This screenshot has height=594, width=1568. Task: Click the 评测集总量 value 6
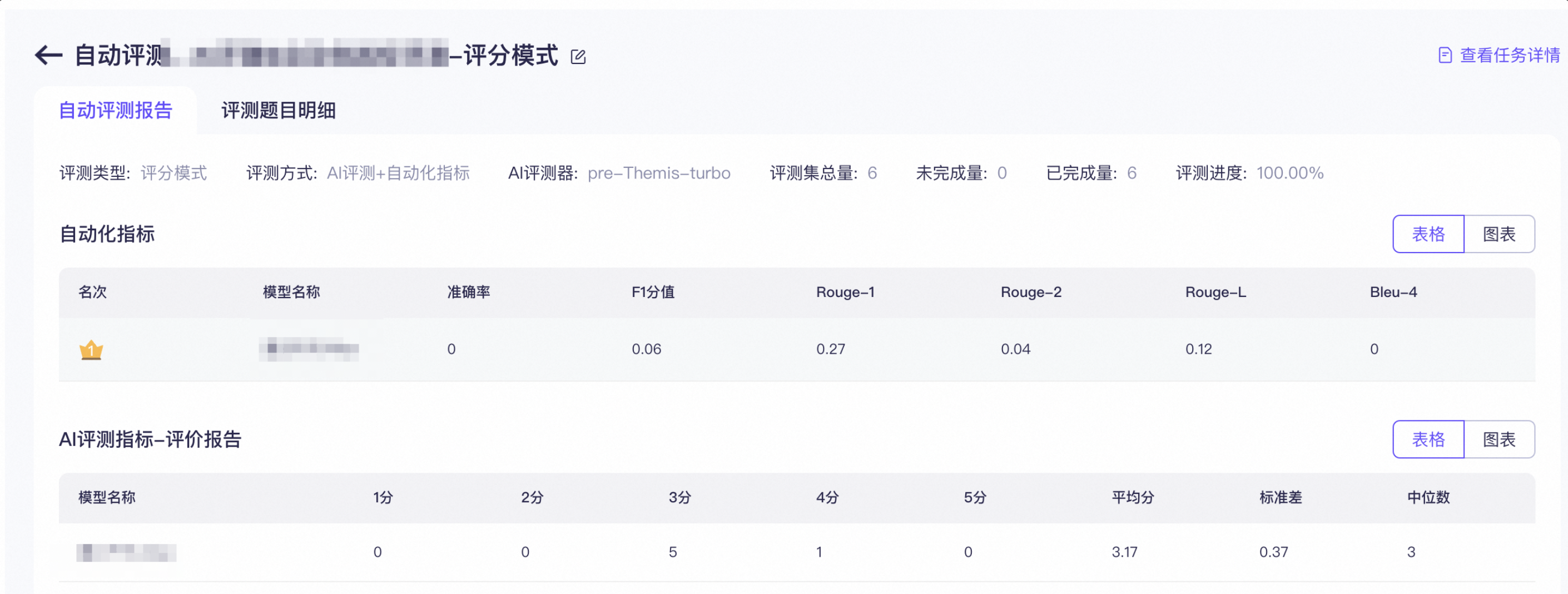[872, 174]
